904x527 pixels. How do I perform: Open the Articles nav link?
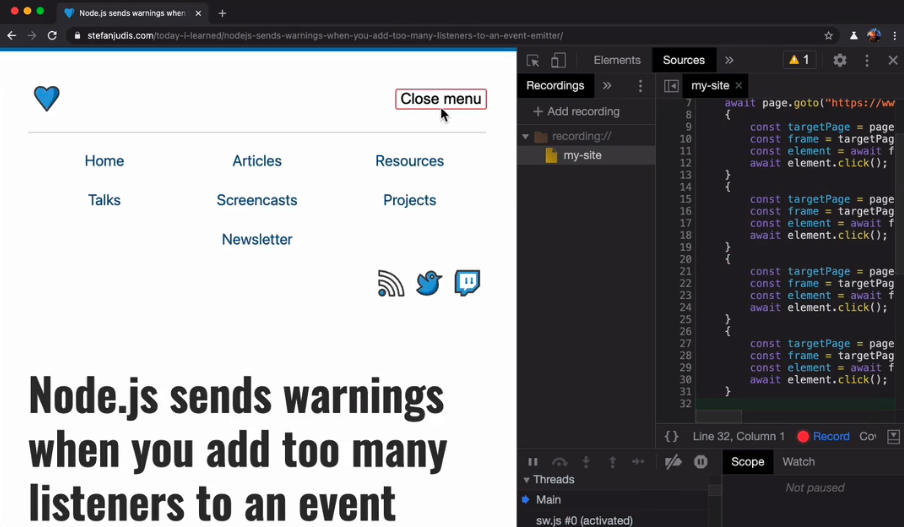[x=257, y=161]
